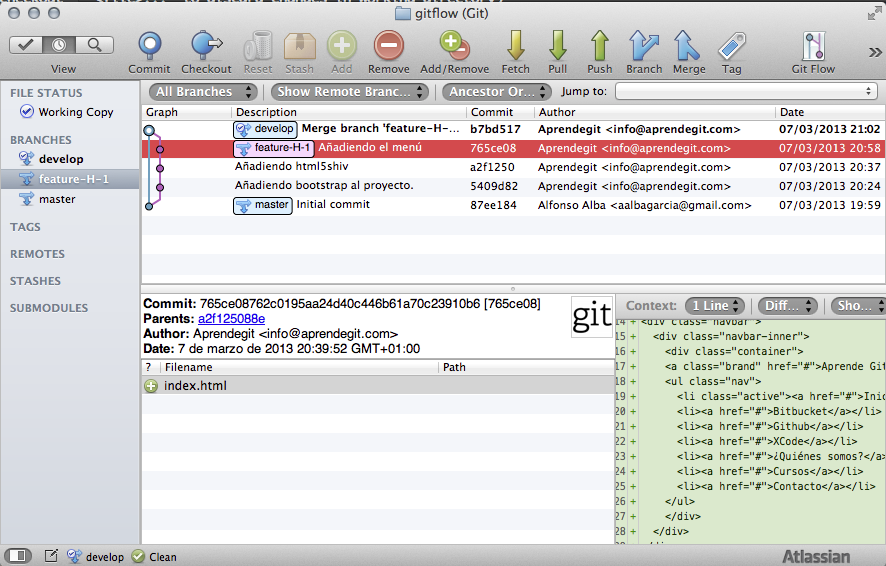
Task: Open the Git Flow tool
Action: [813, 46]
